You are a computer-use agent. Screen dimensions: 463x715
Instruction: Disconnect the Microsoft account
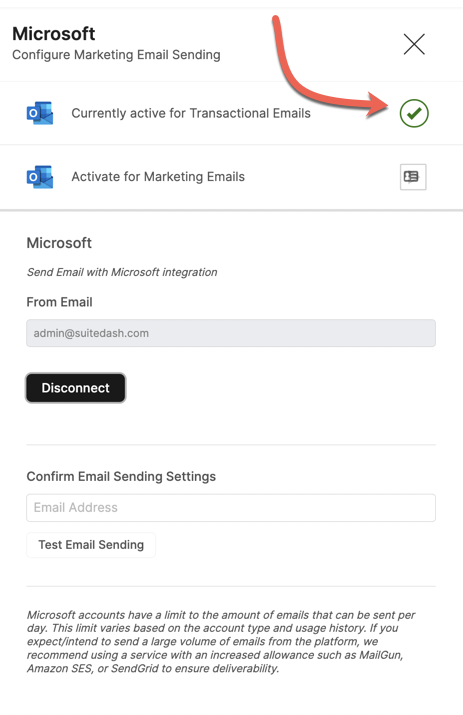coord(76,388)
